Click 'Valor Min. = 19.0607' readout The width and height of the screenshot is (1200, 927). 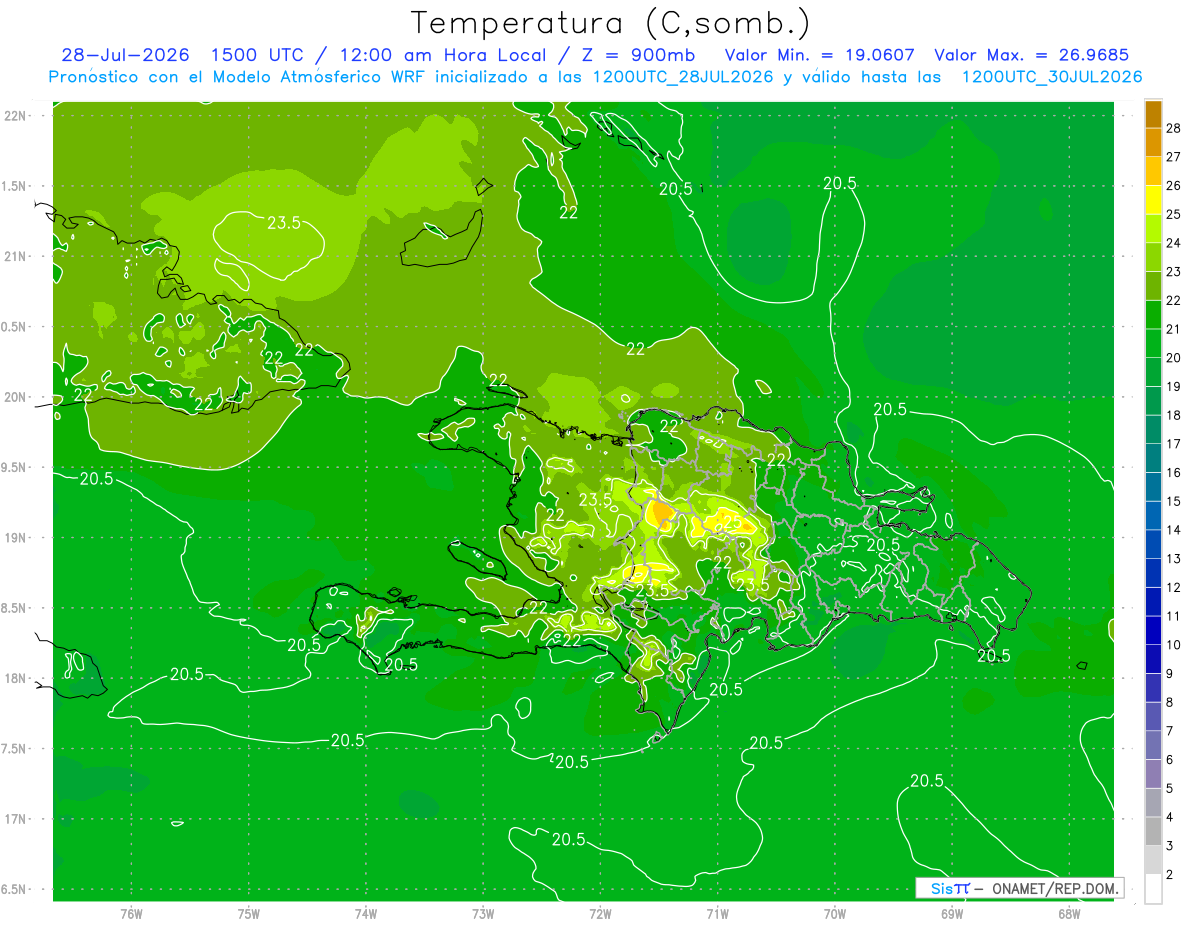[820, 55]
